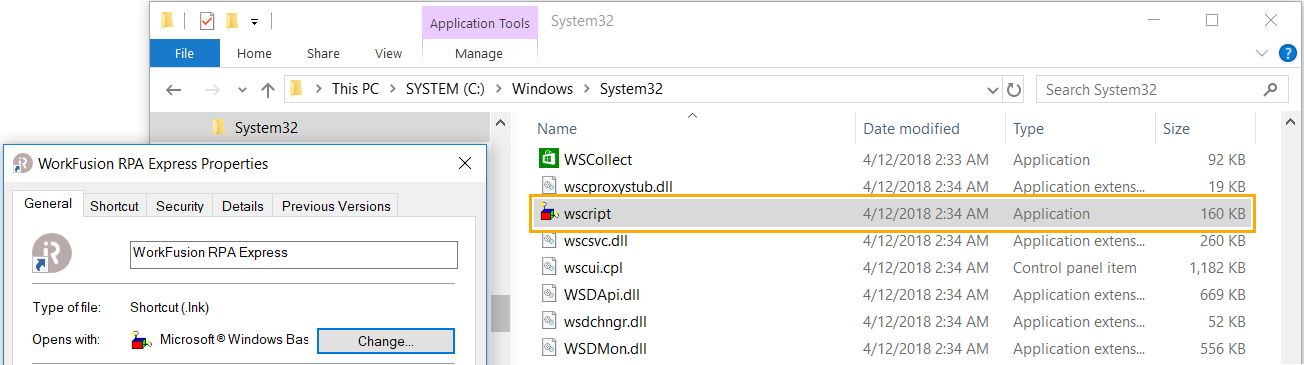
Task: Select System32 in the navigation pane
Action: click(266, 127)
